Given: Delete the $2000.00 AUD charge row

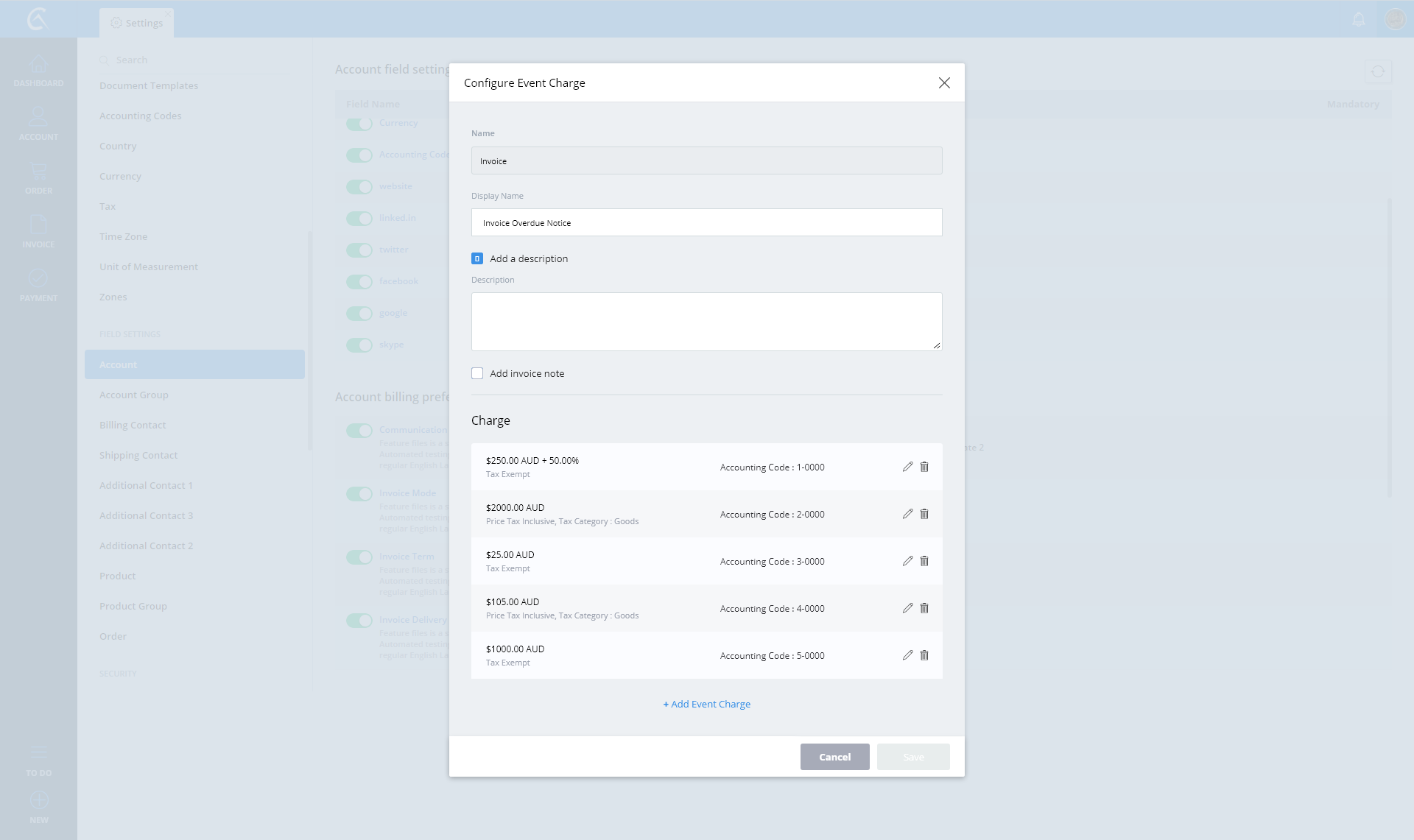Looking at the screenshot, I should pos(924,514).
